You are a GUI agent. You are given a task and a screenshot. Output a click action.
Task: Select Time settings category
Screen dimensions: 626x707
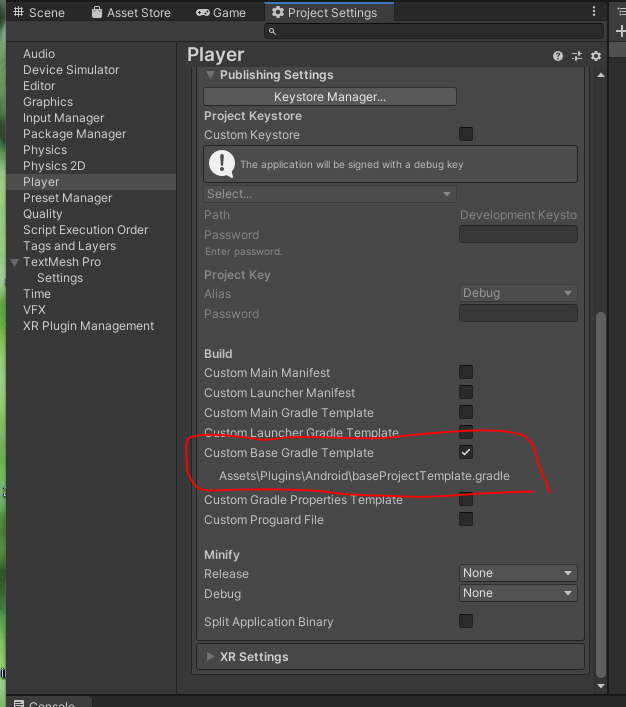tap(37, 294)
